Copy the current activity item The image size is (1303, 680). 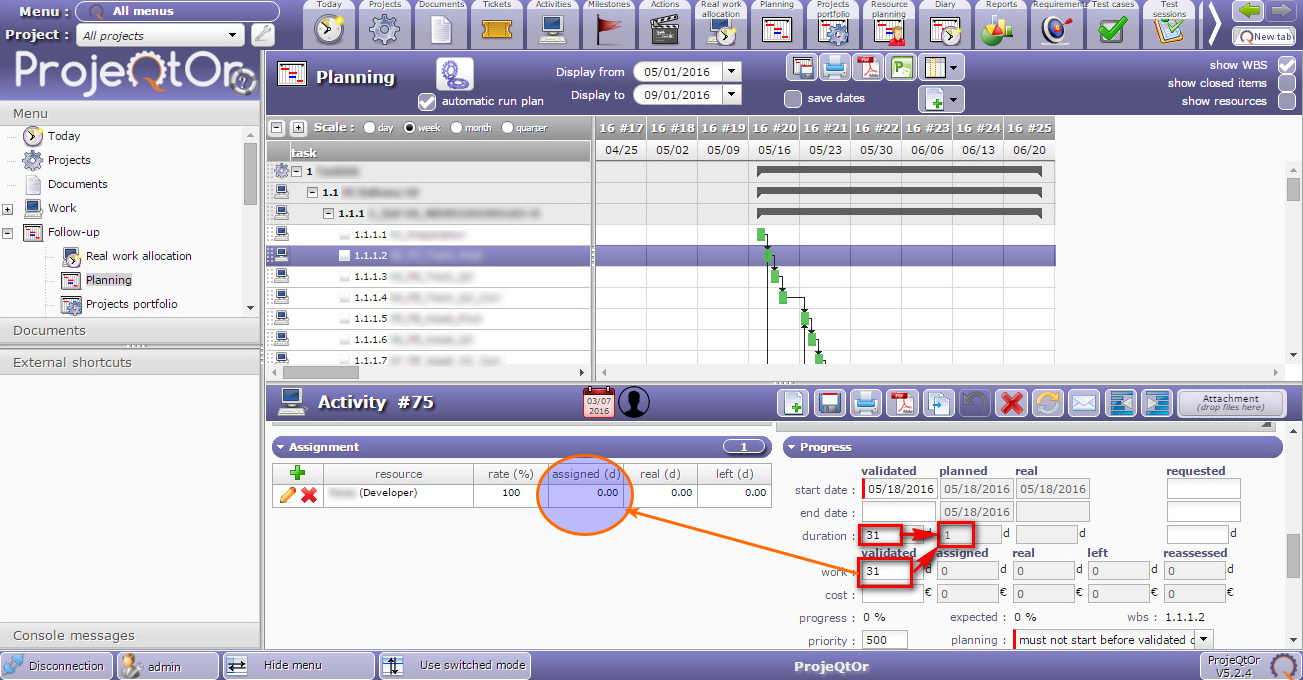tap(939, 403)
